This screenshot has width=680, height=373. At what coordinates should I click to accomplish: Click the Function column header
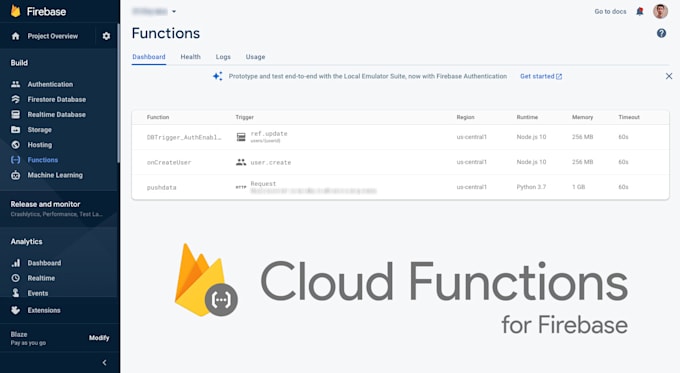(158, 117)
